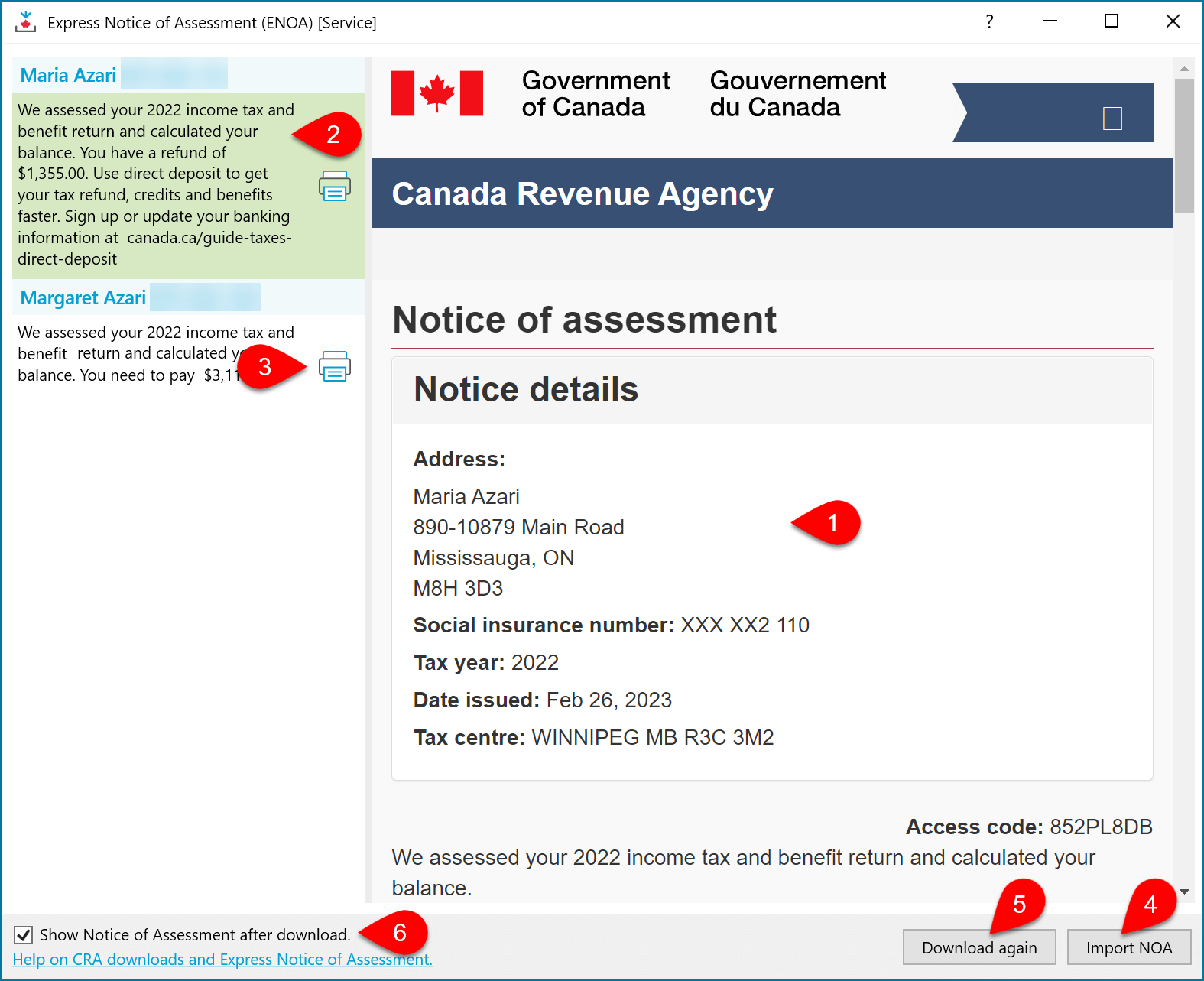Click the 'Mississauga, ON' address line
The image size is (1204, 981).
[494, 557]
